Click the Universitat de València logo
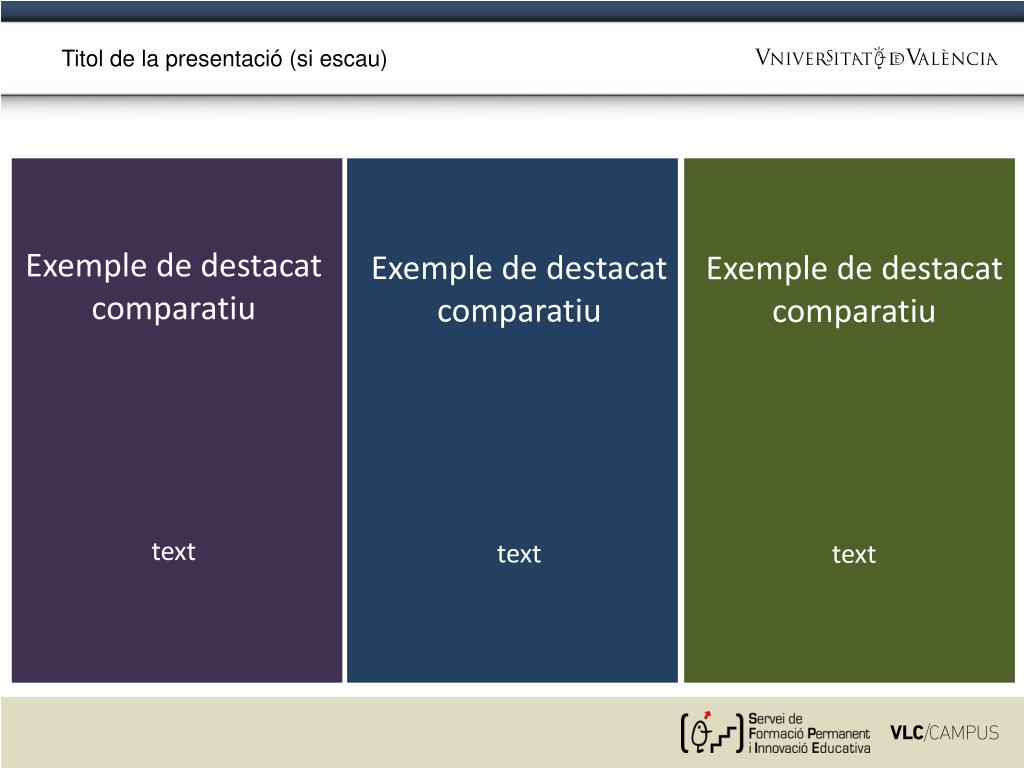Image resolution: width=1024 pixels, height=768 pixels. click(876, 57)
